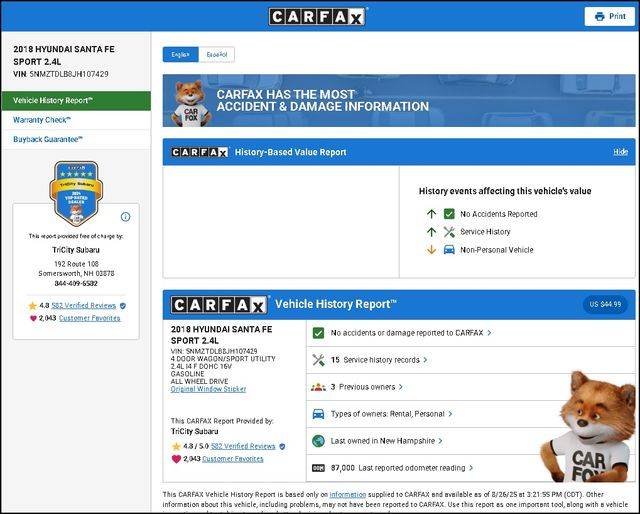Screen dimensions: 640x514
Task: Click the wrench Service History icon in value panel
Action: point(449,232)
